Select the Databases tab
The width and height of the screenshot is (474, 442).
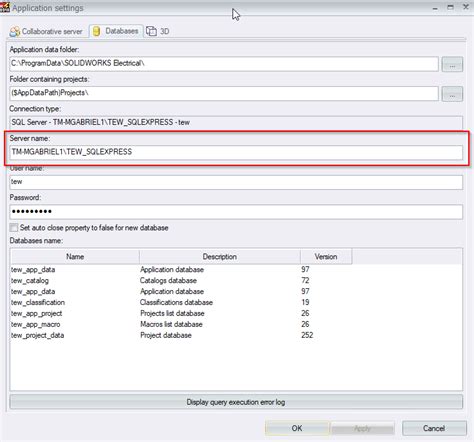tap(116, 31)
